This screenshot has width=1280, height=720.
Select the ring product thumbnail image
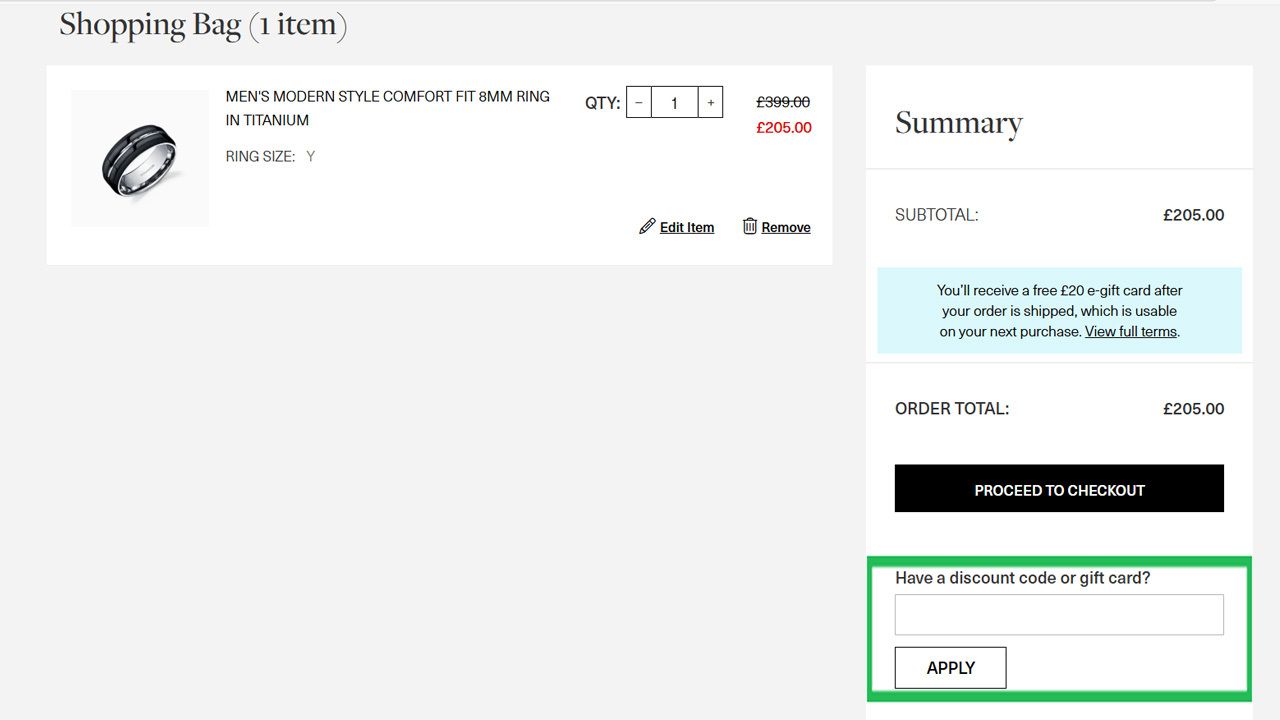point(140,157)
